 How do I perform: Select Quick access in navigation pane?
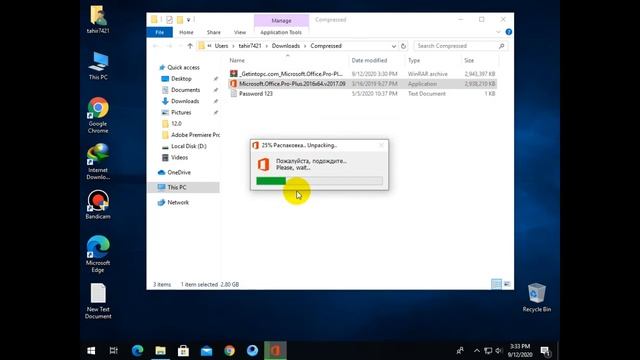[x=183, y=67]
